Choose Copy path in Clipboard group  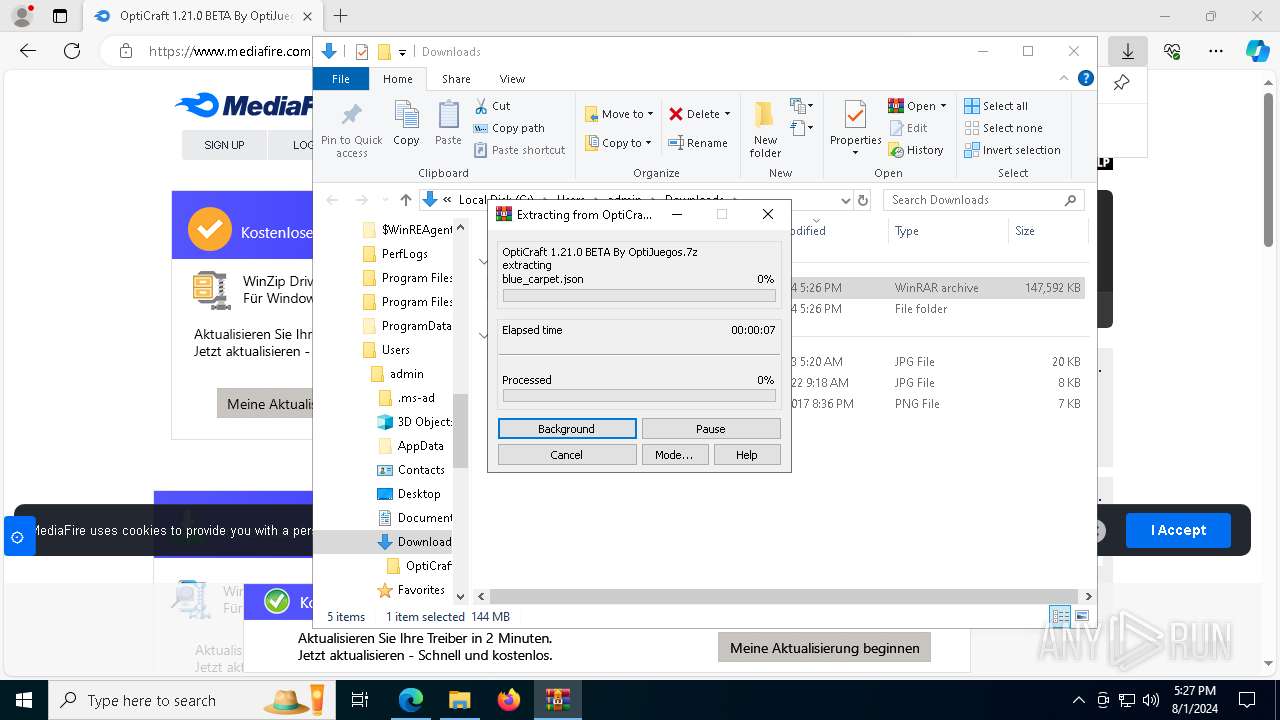[509, 128]
